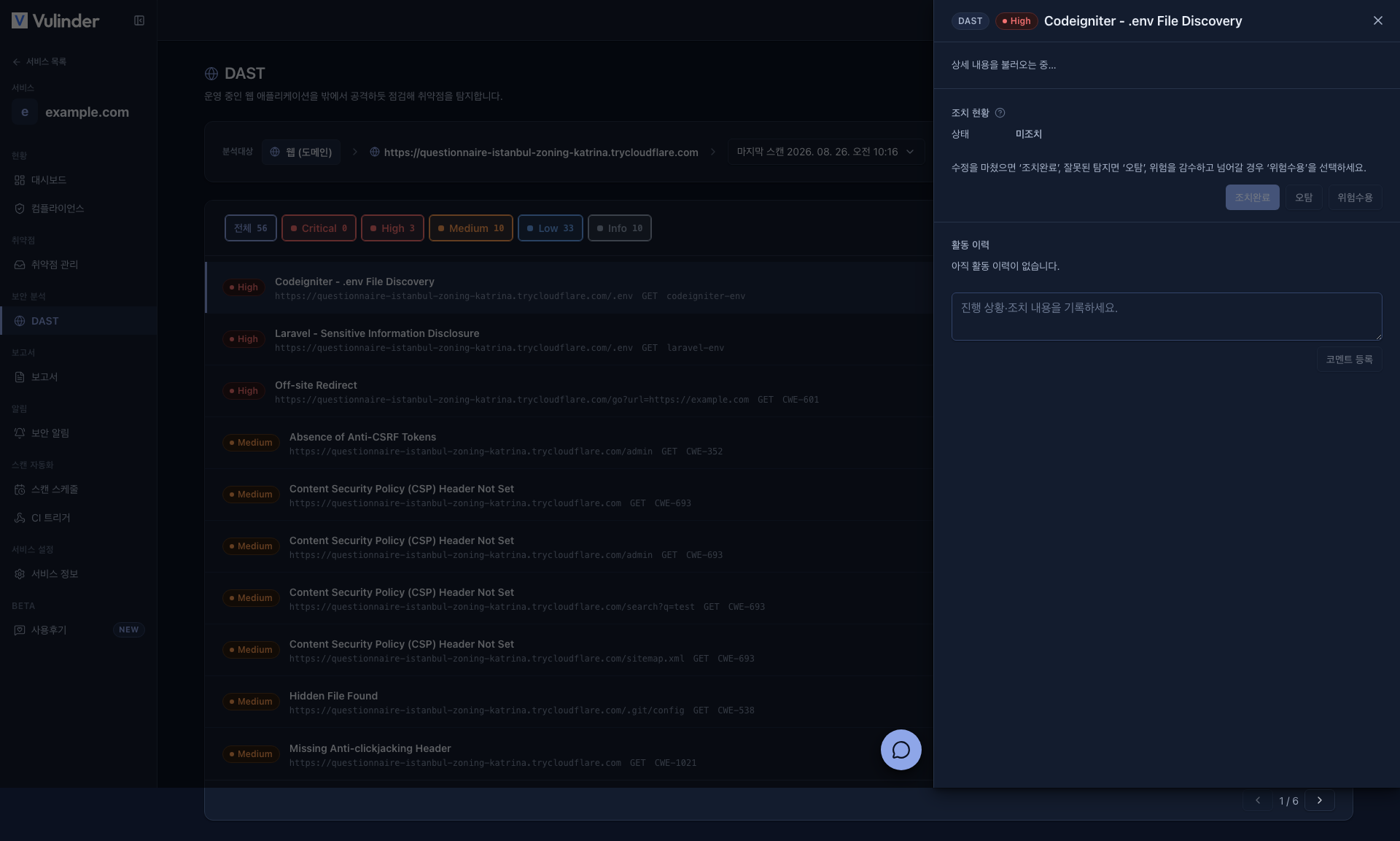This screenshot has width=1400, height=841.
Task: Go to the next page arrow
Action: pyautogui.click(x=1320, y=801)
